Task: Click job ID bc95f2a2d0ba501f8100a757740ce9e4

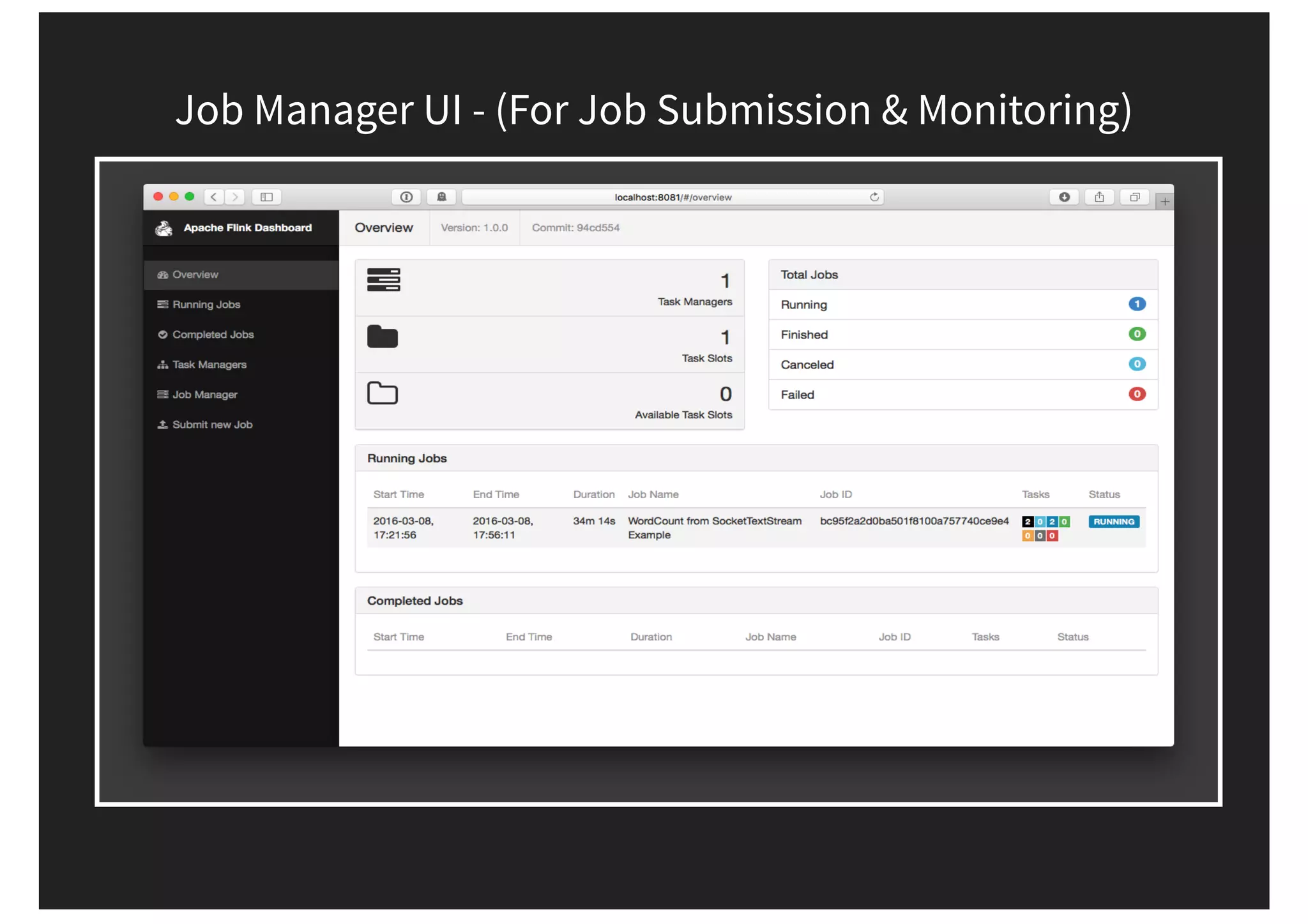Action: [914, 521]
